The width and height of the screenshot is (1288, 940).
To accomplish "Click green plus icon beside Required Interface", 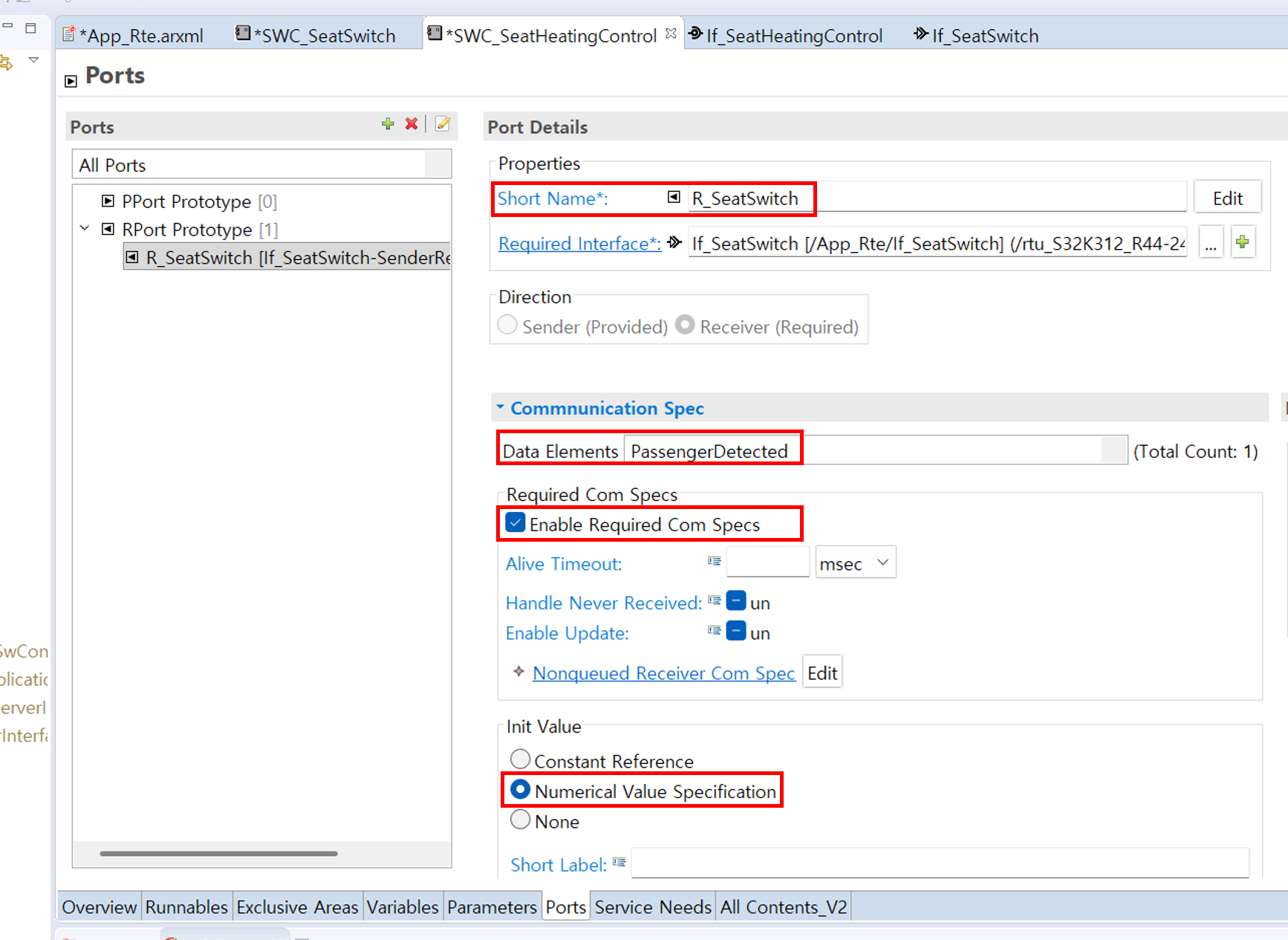I will pyautogui.click(x=1242, y=242).
